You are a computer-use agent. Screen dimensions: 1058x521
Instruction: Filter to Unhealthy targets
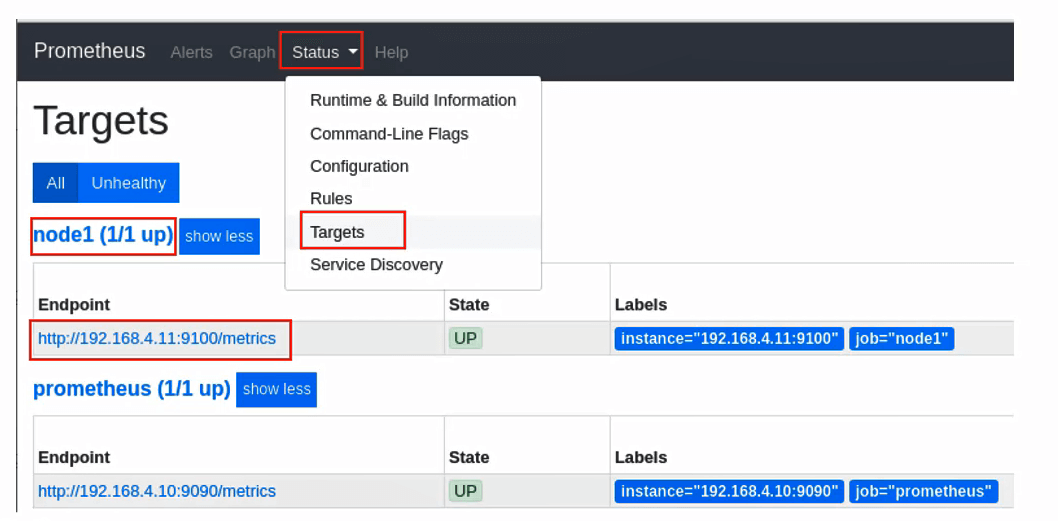point(128,183)
